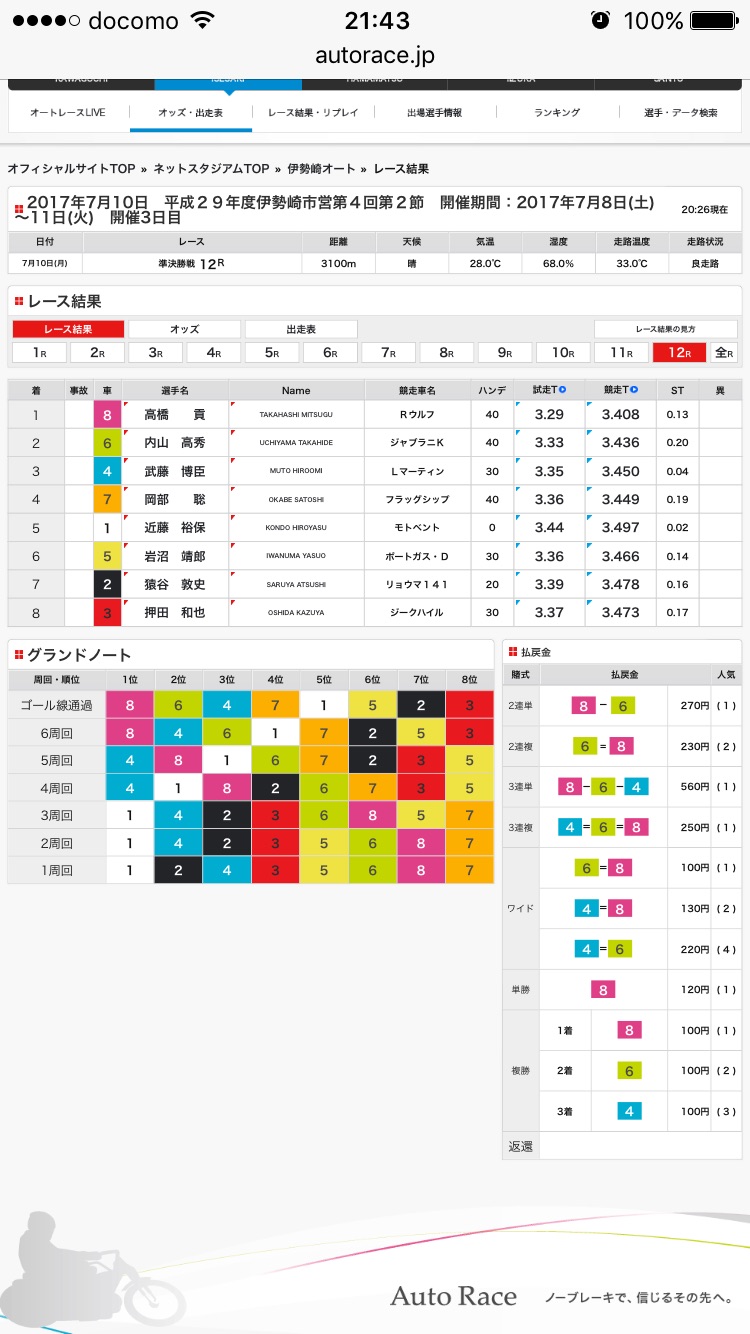Tap the red number 3 car badge for 押田 和也

[x=107, y=612]
